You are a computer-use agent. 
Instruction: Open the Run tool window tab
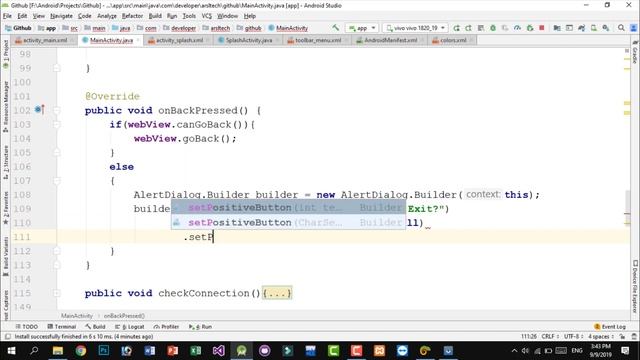[200, 327]
